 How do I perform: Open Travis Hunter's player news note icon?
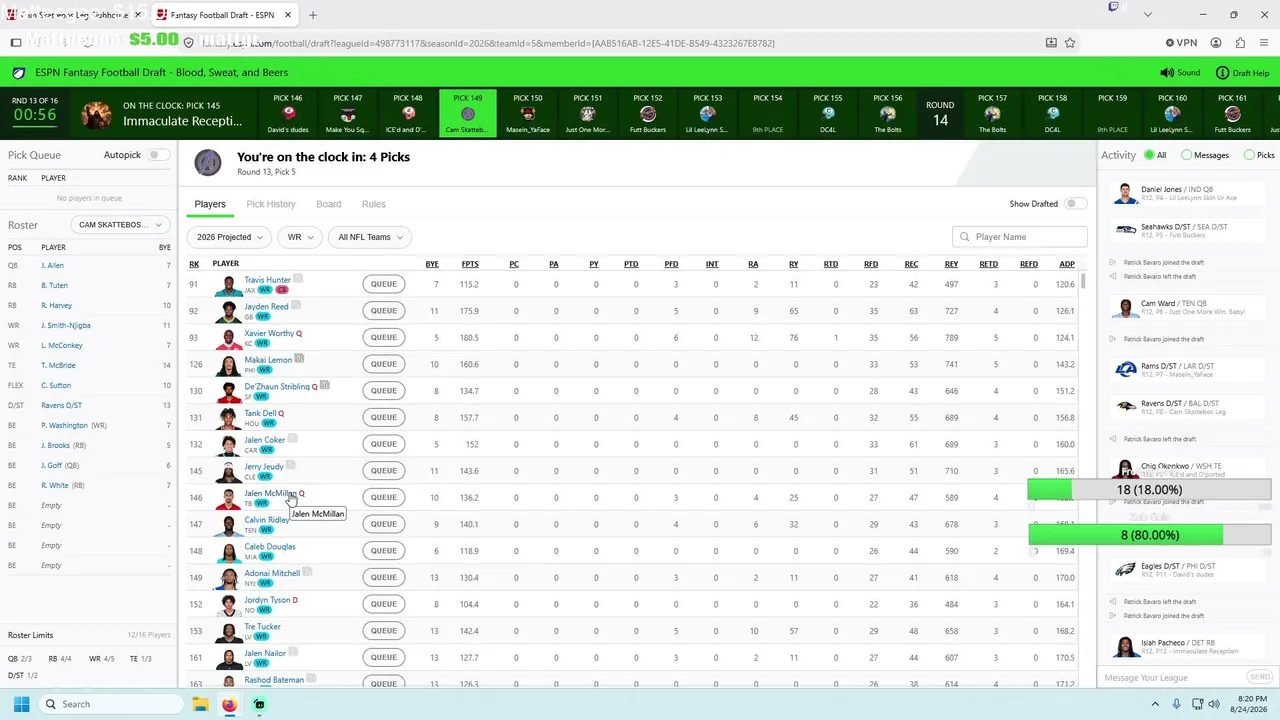298,279
